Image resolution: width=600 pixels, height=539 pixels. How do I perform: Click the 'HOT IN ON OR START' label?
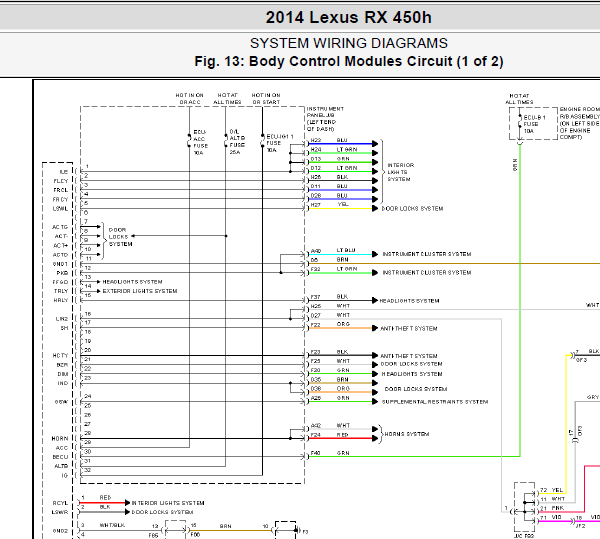pos(266,98)
